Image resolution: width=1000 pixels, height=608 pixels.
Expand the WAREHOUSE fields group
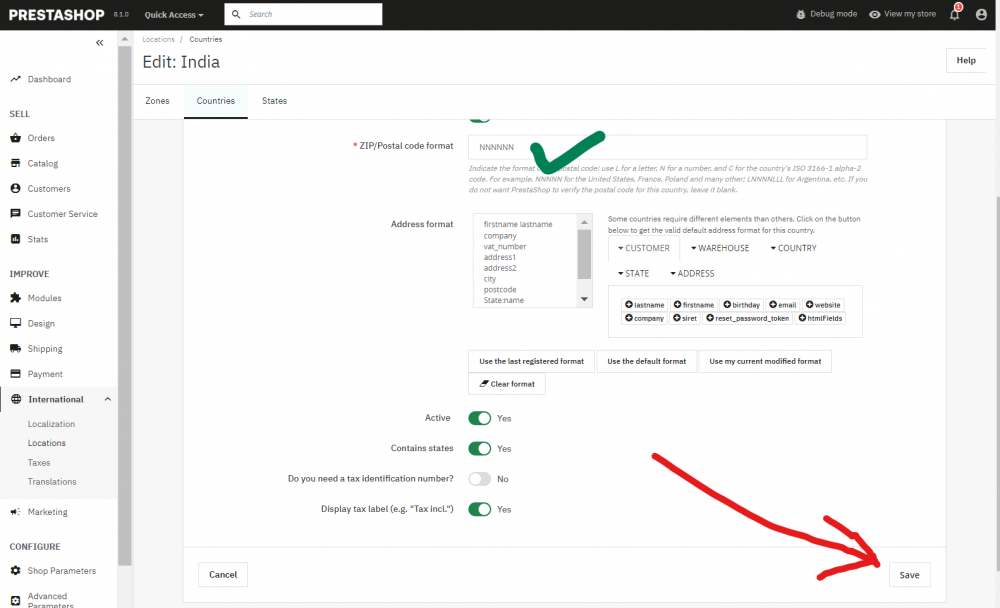click(x=720, y=248)
